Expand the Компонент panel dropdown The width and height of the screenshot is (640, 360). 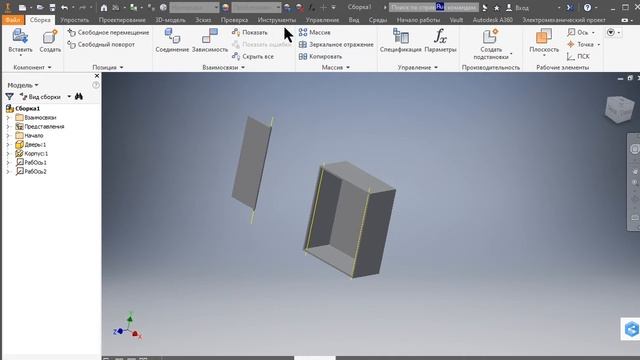click(32, 67)
